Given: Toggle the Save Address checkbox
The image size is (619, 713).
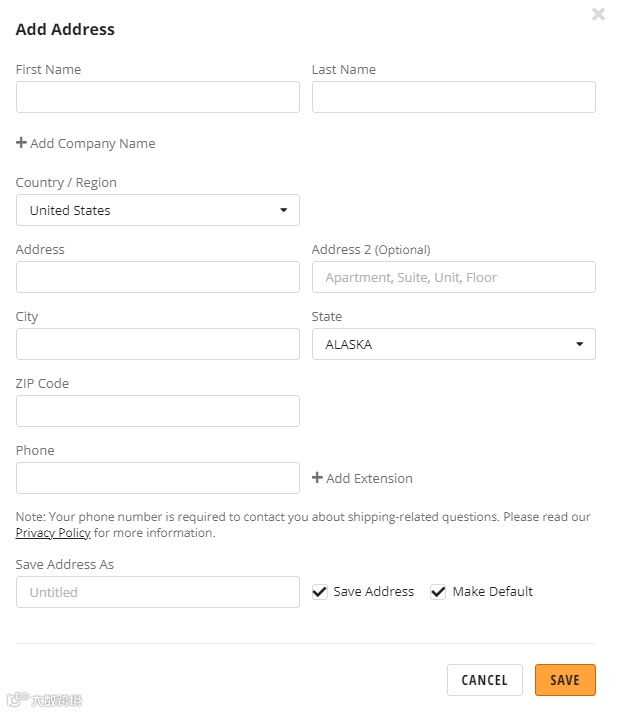Looking at the screenshot, I should click(320, 592).
